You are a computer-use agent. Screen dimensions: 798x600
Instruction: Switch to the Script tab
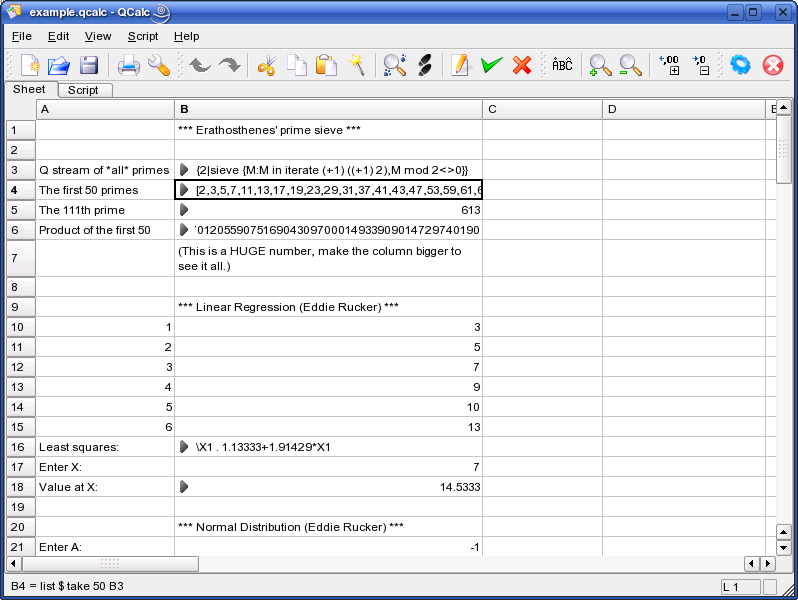83,90
